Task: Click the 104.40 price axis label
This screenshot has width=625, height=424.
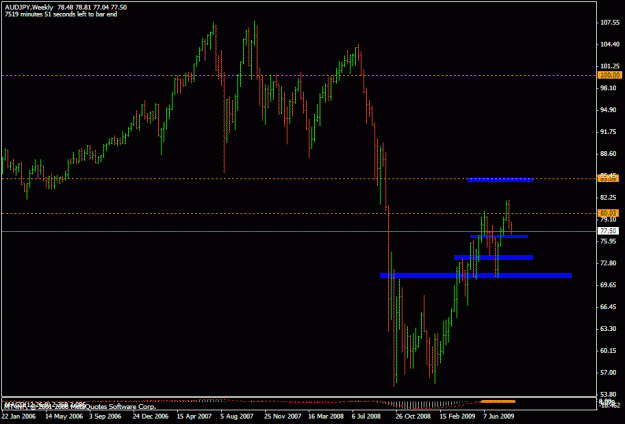Action: tap(610, 44)
